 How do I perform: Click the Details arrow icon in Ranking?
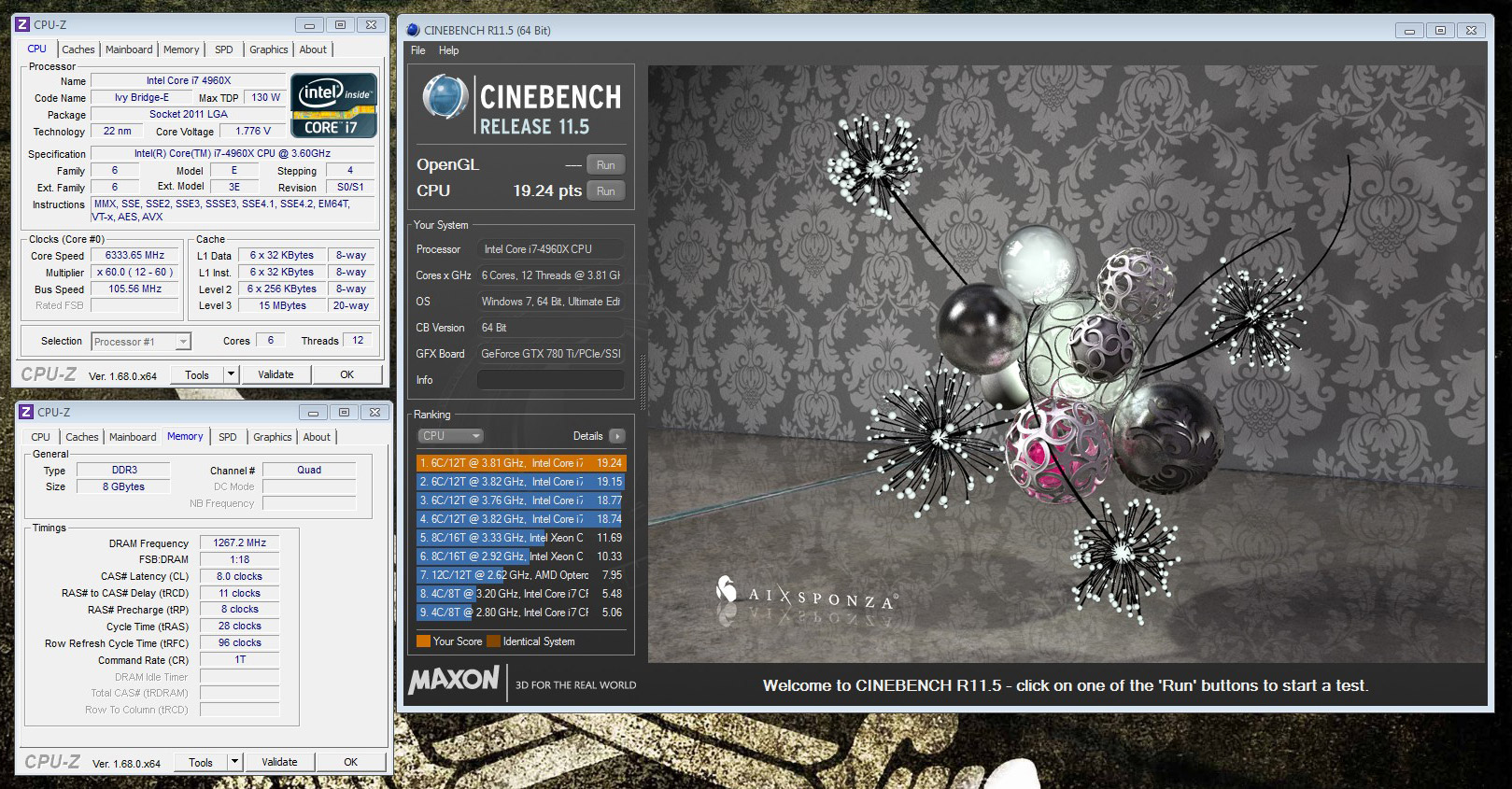pyautogui.click(x=617, y=436)
